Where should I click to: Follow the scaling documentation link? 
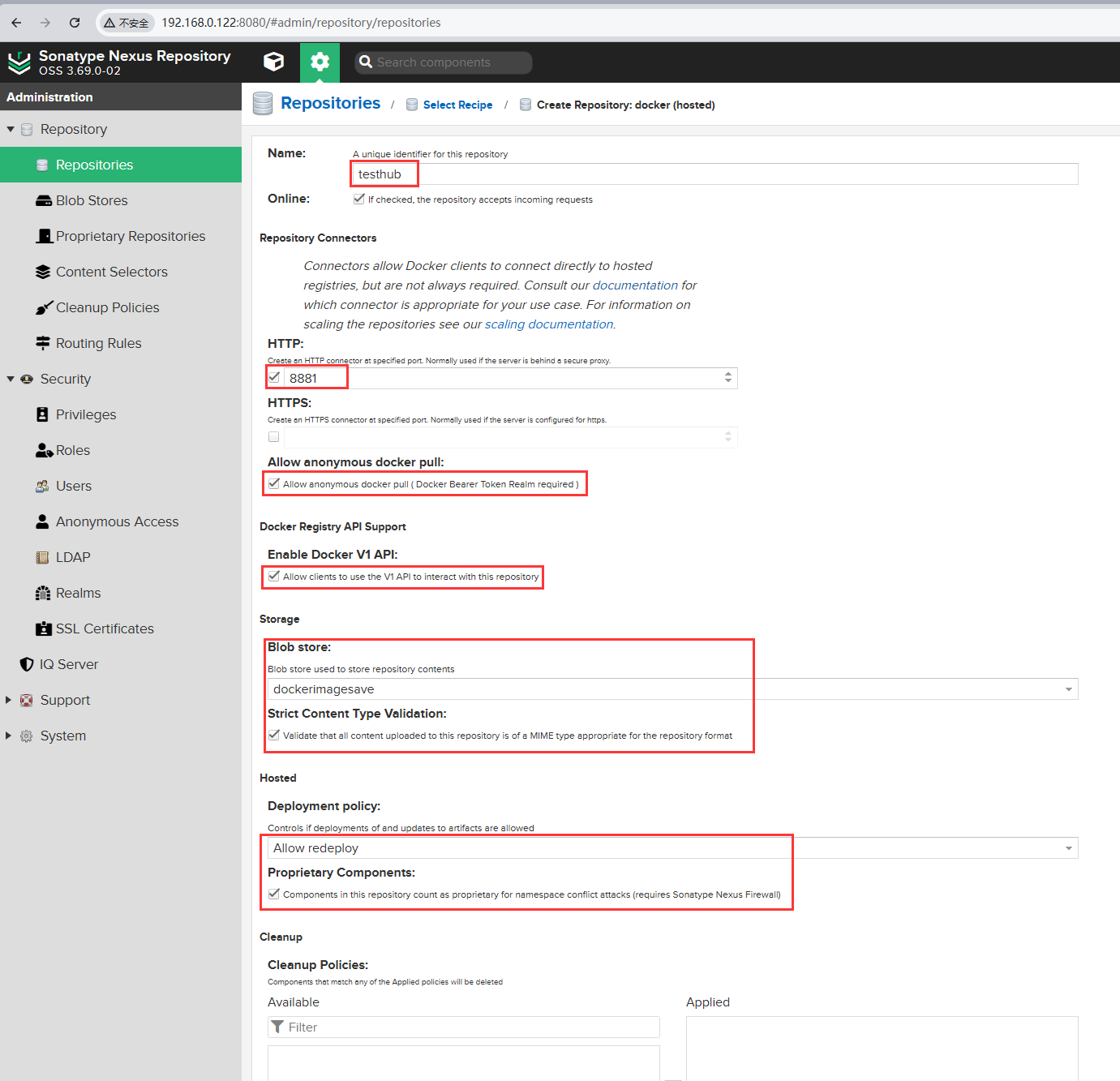coord(549,324)
